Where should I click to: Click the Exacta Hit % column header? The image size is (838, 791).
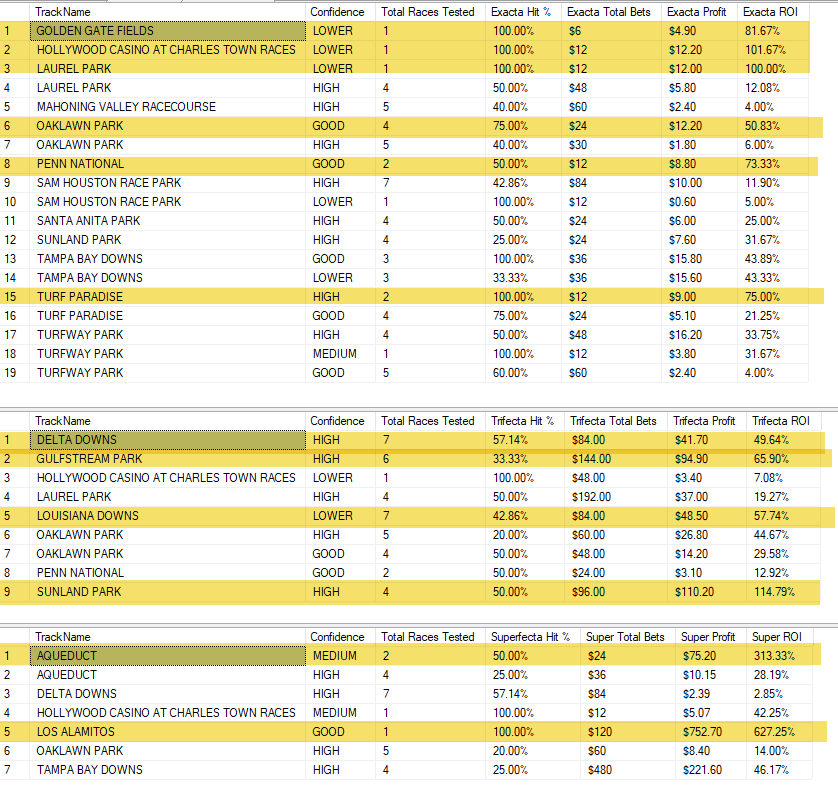point(523,12)
